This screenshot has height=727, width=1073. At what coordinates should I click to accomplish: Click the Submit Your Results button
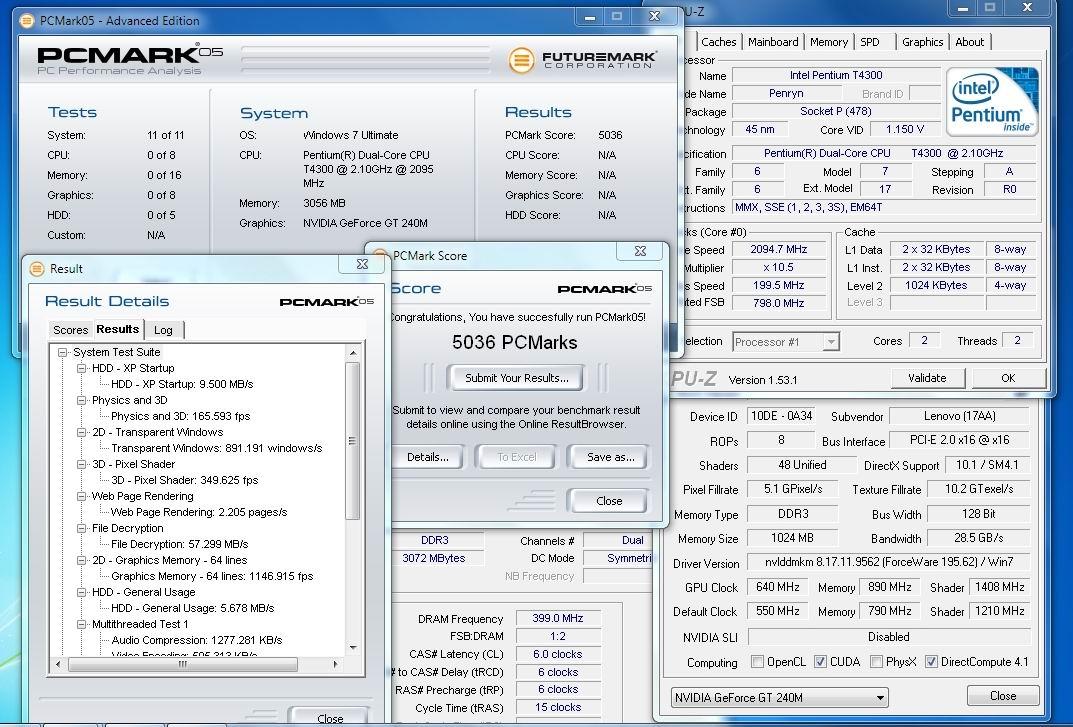(517, 378)
